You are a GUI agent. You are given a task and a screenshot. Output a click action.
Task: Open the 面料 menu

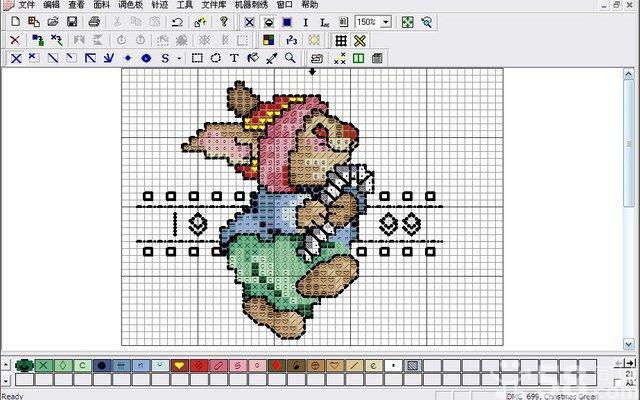pos(101,5)
